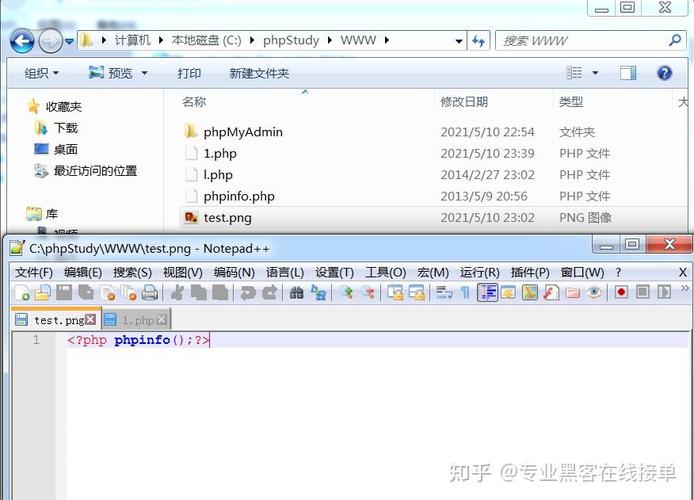Refresh the WWW folder view
694x500 pixels.
coord(478,41)
